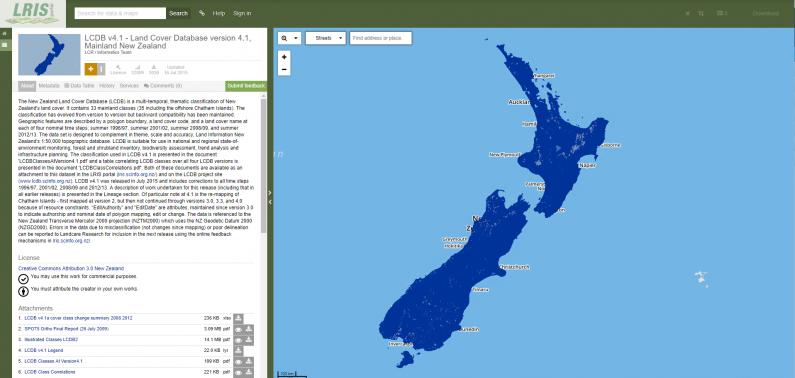Open the grey info options button beside plus
Viewport: 795px width, 378px height.
click(101, 69)
